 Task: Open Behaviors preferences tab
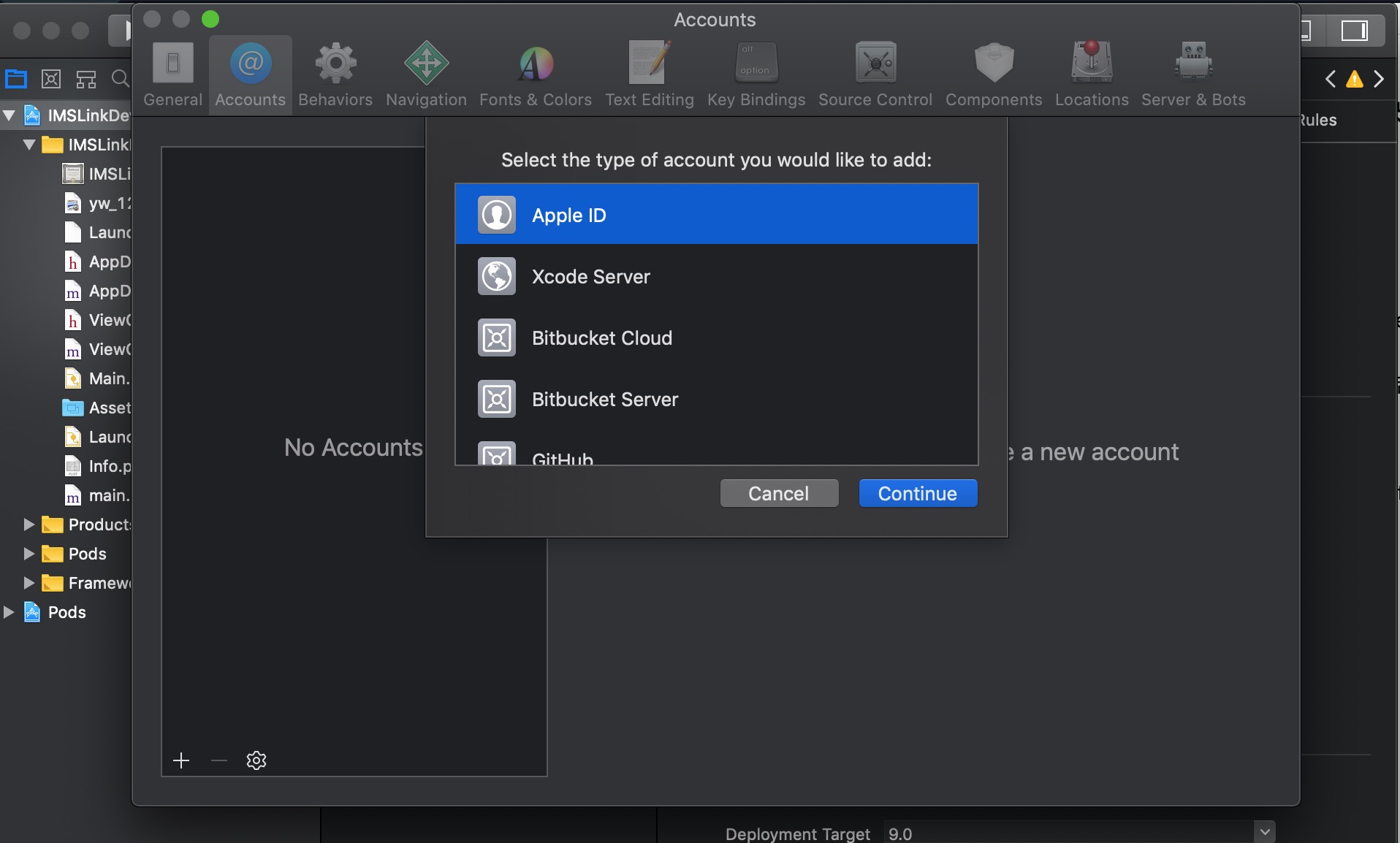click(335, 75)
